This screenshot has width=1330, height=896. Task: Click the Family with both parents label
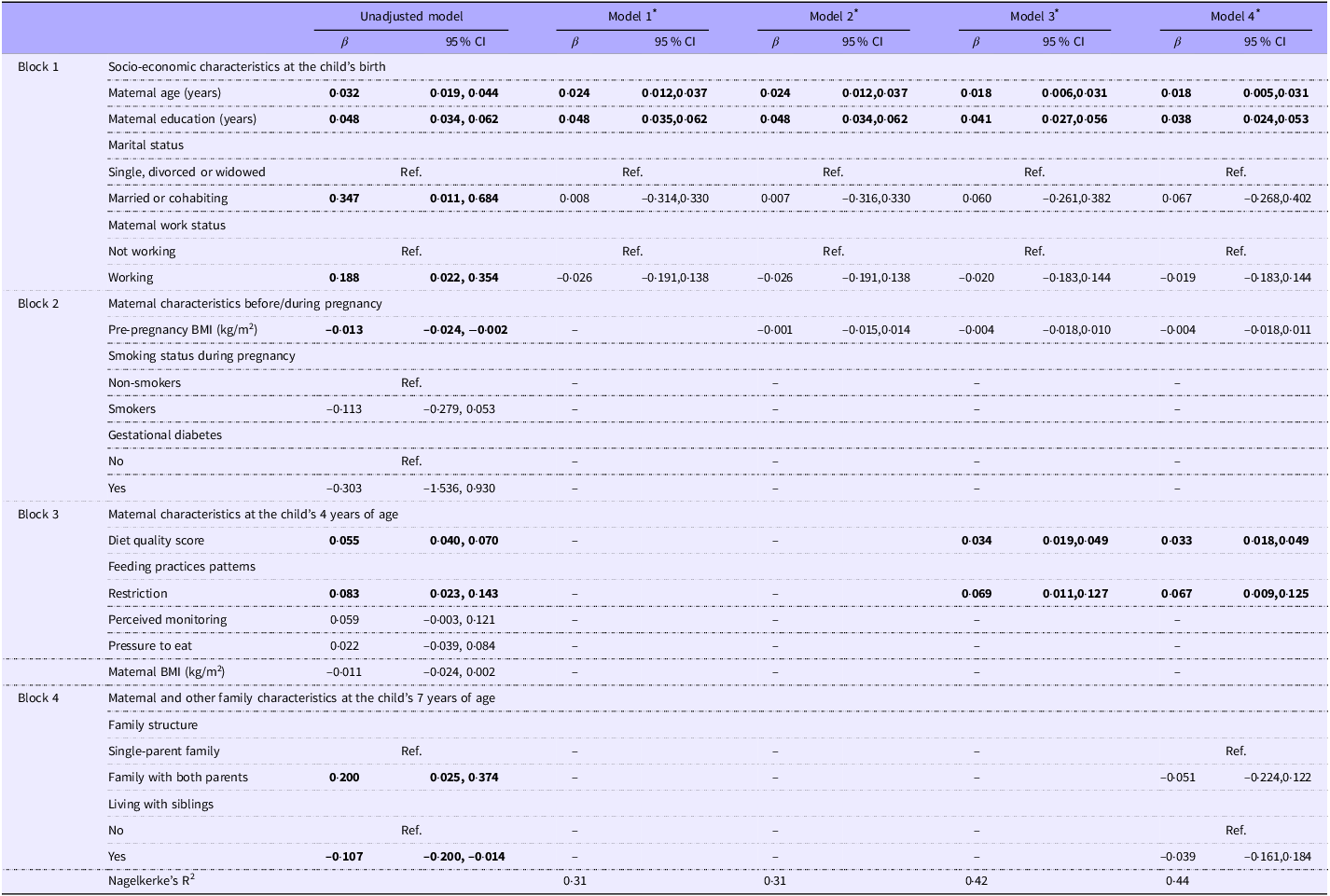pos(178,777)
